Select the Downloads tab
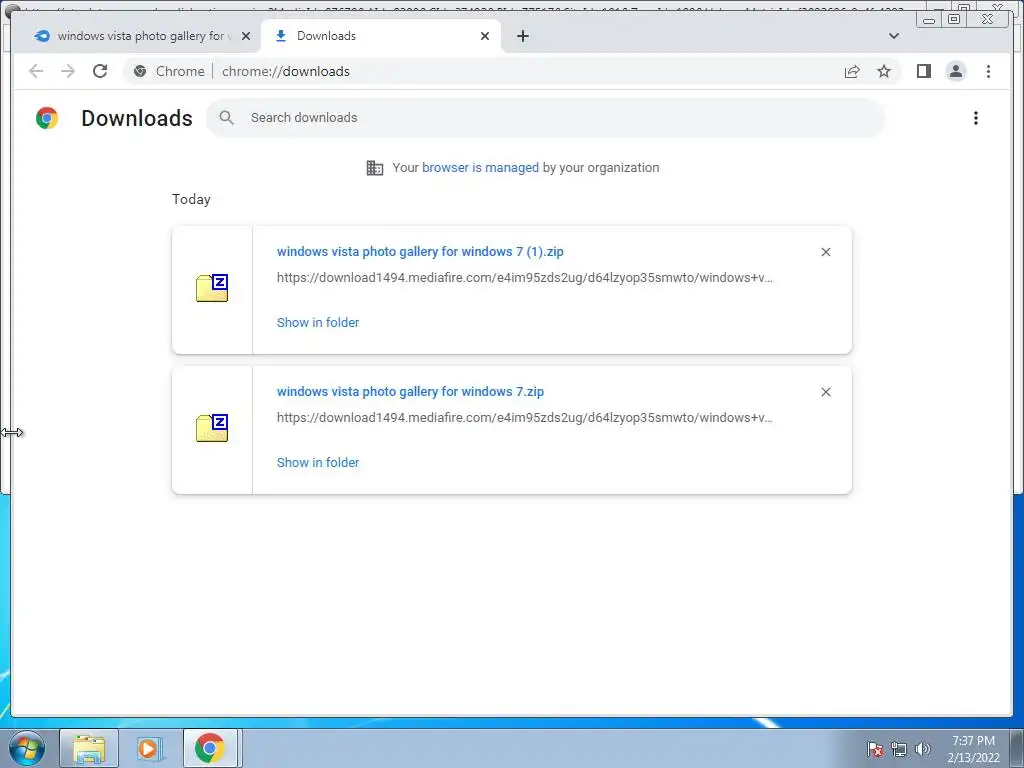This screenshot has height=768, width=1024. (x=381, y=36)
